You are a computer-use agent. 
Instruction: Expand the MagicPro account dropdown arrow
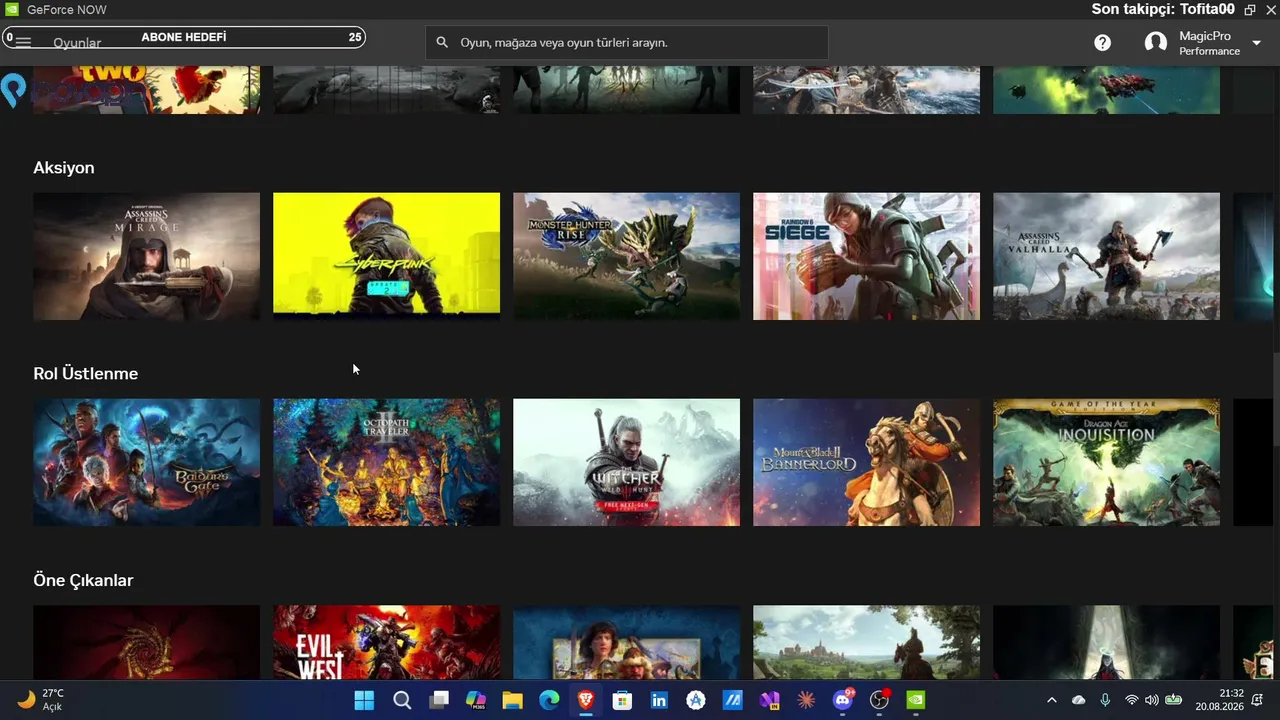(1257, 43)
